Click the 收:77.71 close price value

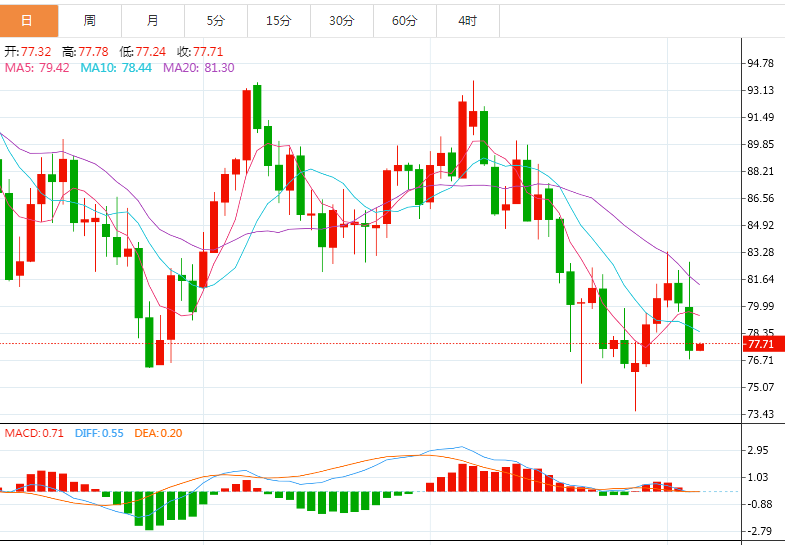click(x=200, y=52)
